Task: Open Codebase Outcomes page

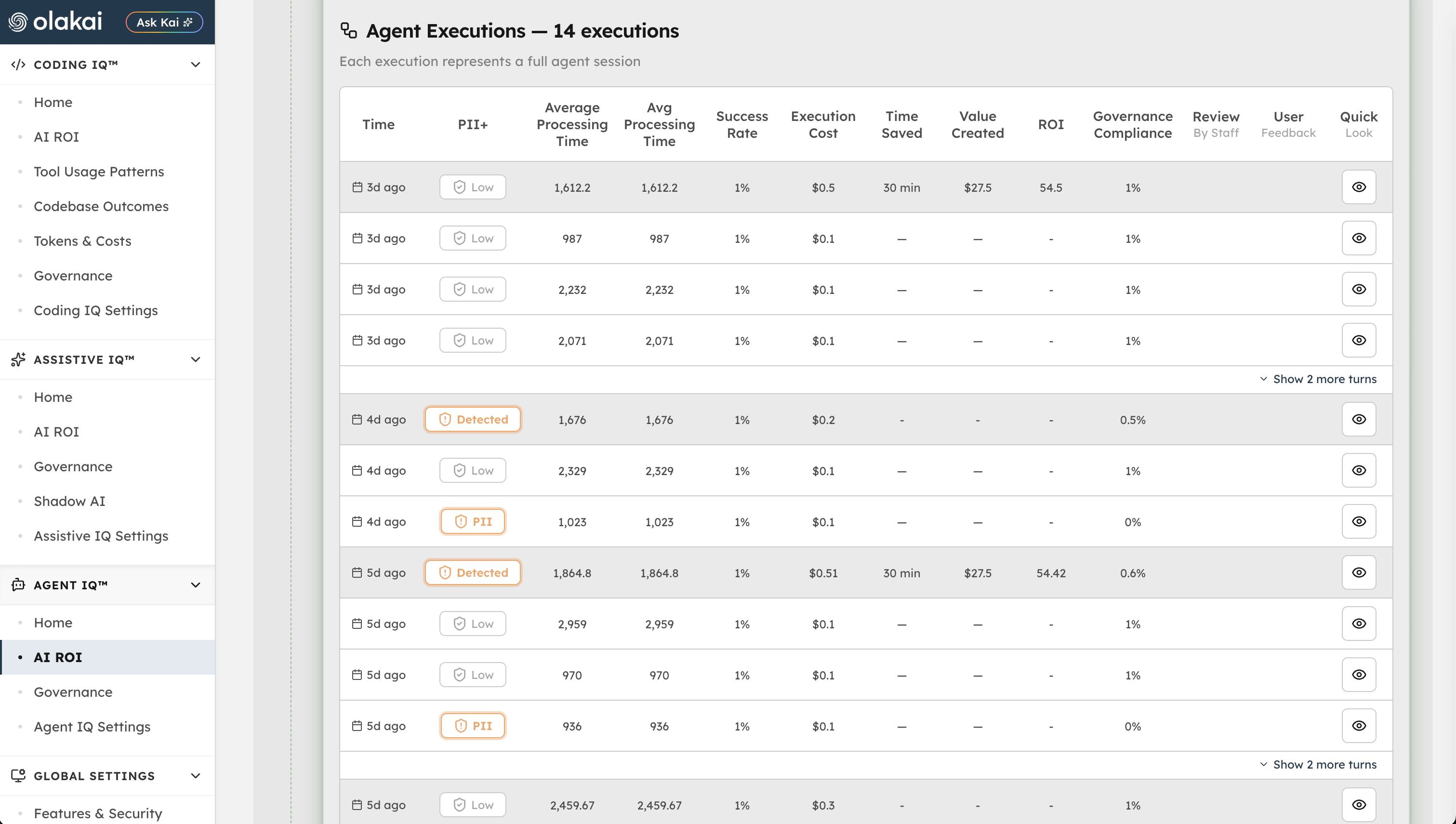Action: click(x=101, y=206)
